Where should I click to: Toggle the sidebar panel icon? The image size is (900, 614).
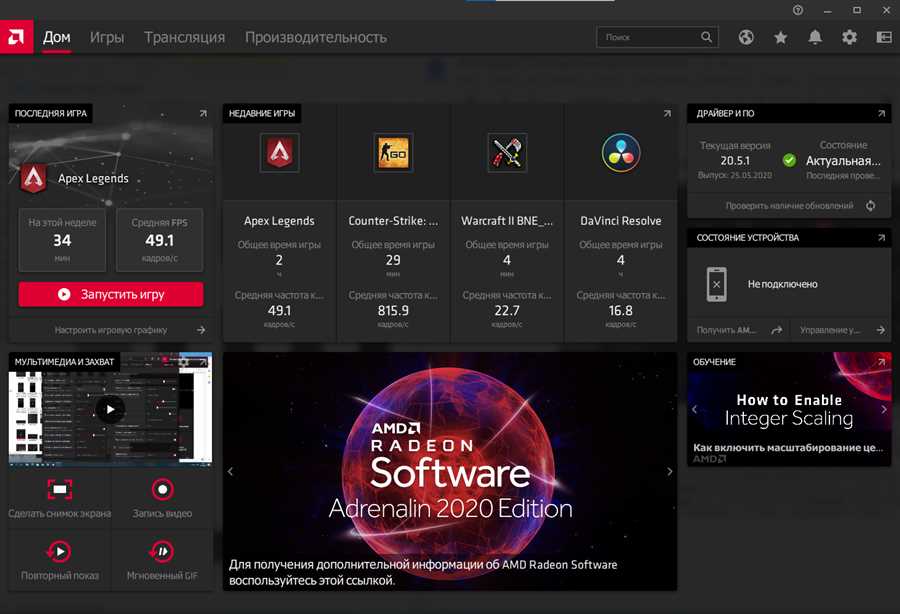pos(884,37)
